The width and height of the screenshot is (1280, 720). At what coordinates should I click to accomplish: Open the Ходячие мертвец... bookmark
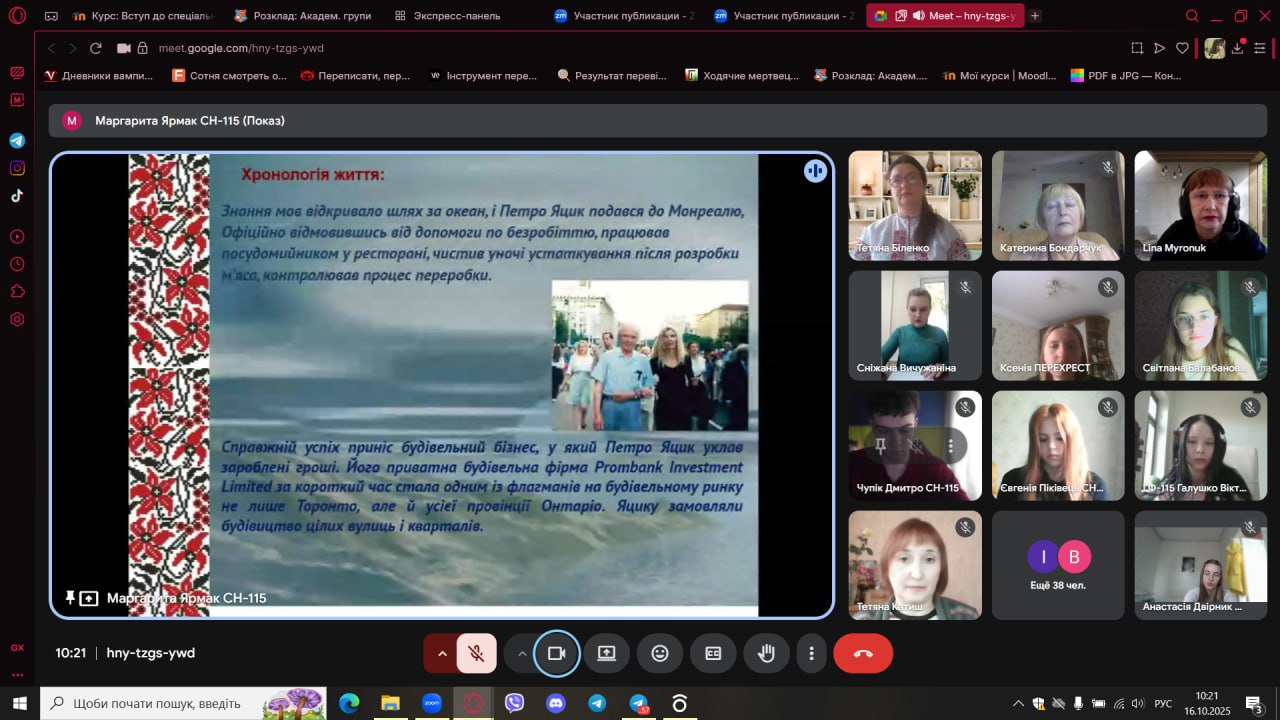coord(742,75)
